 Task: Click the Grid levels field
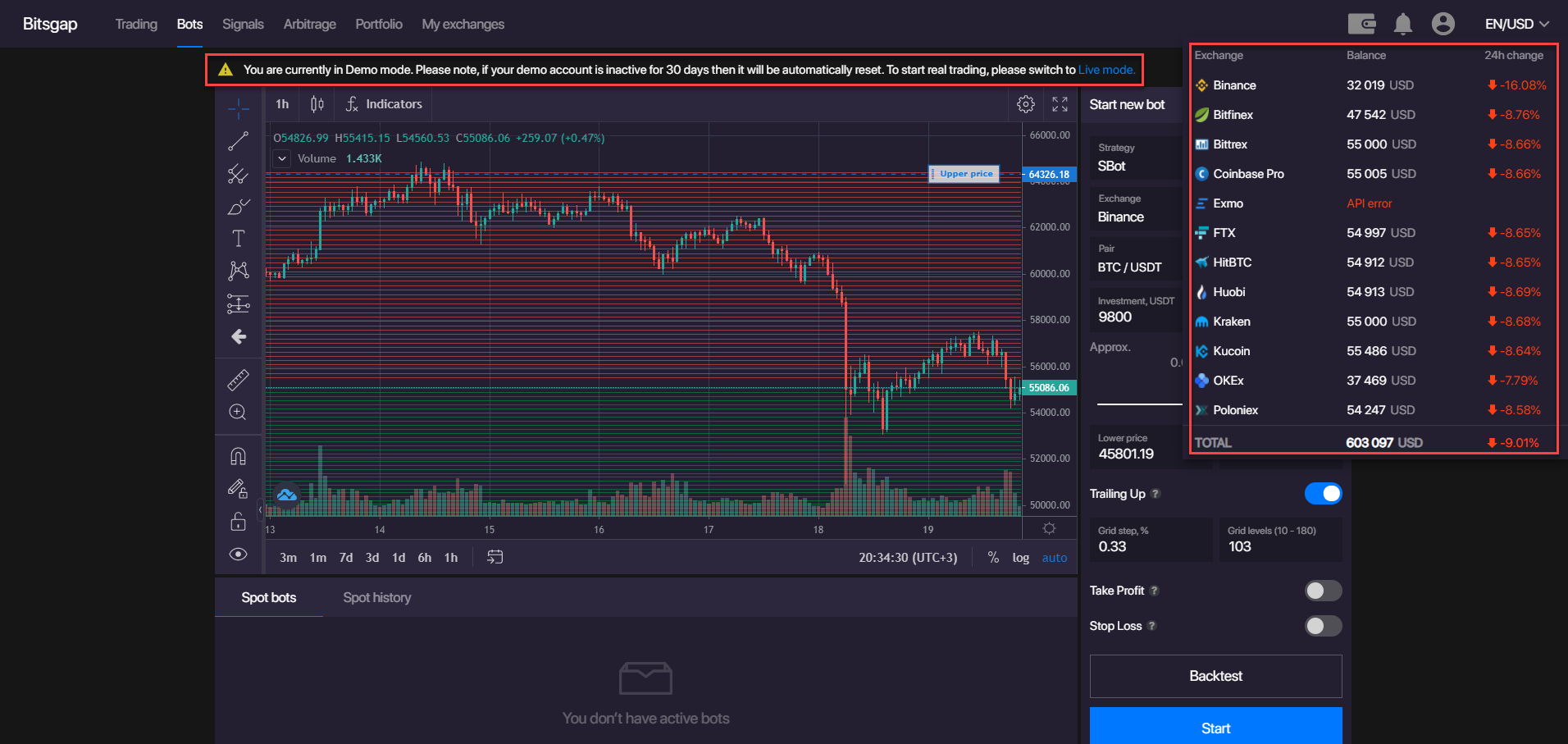[x=1280, y=540]
